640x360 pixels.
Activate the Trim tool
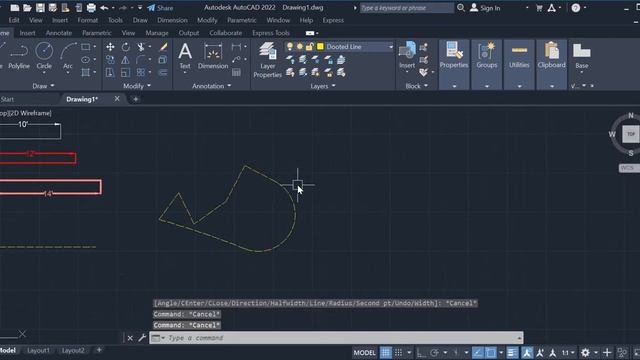(x=141, y=47)
